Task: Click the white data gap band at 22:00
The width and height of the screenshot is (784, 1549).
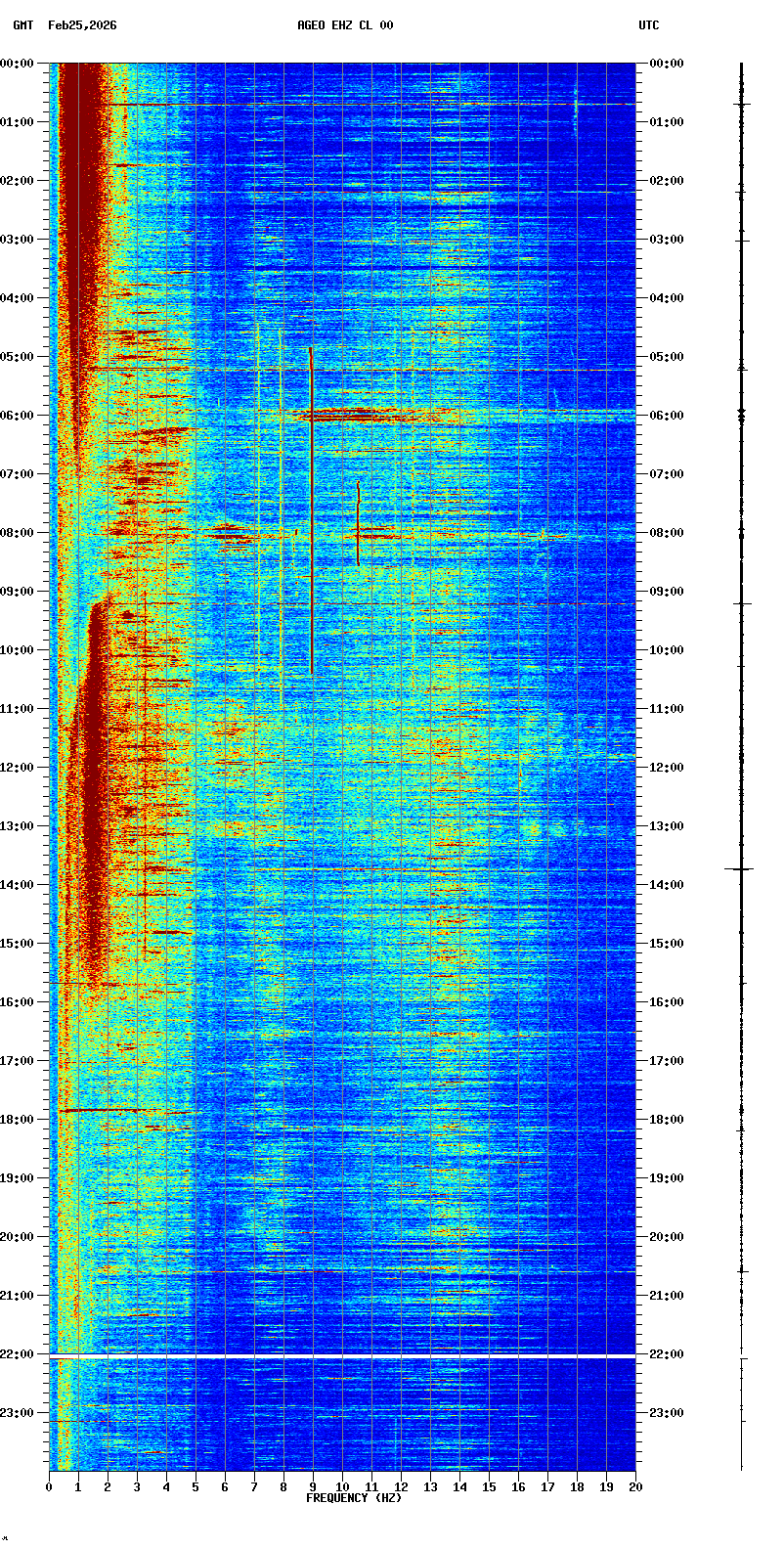Action: (342, 1355)
